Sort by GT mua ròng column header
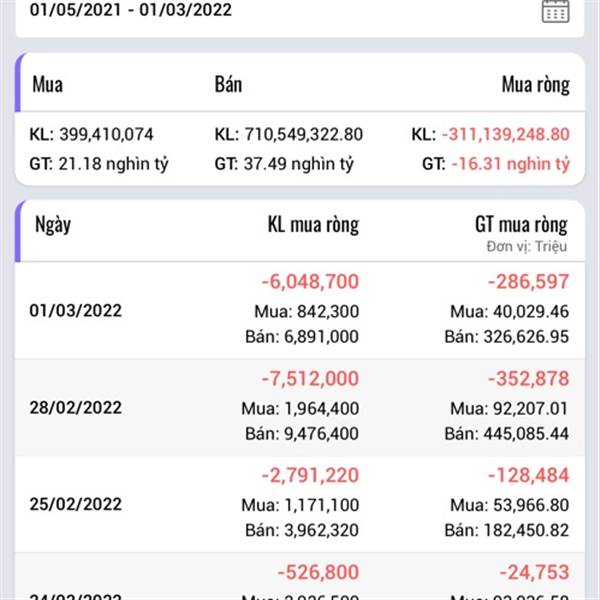 pyautogui.click(x=521, y=225)
